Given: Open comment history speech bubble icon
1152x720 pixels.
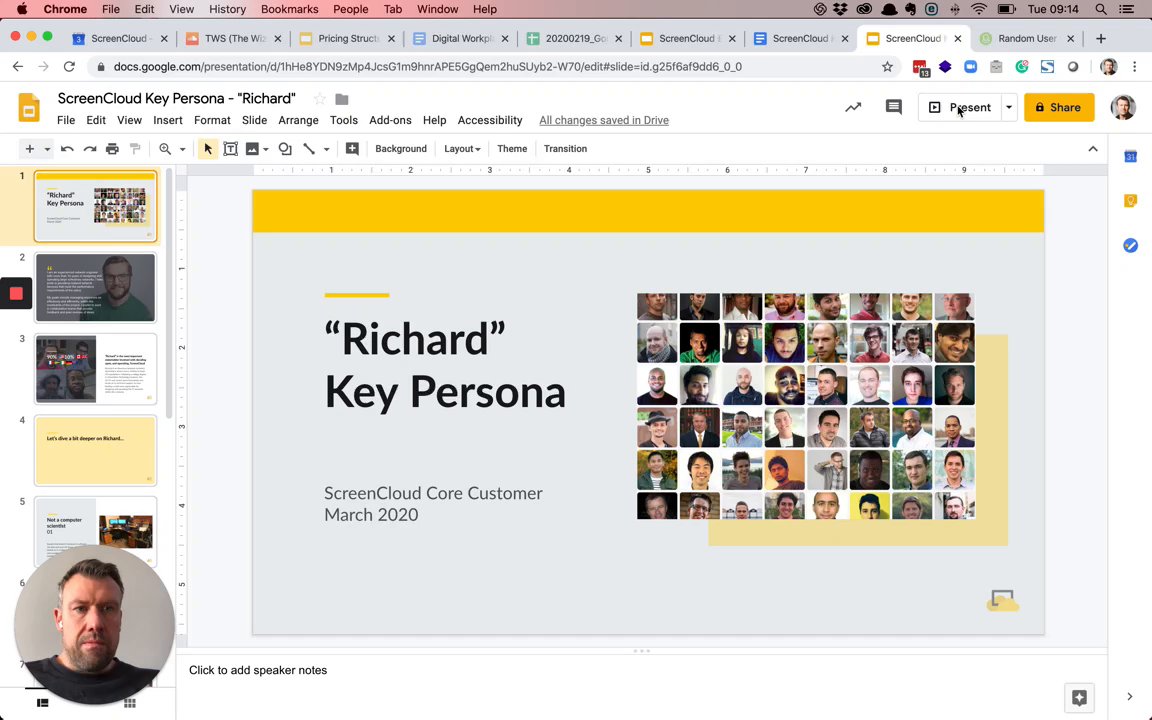Looking at the screenshot, I should pos(893,107).
